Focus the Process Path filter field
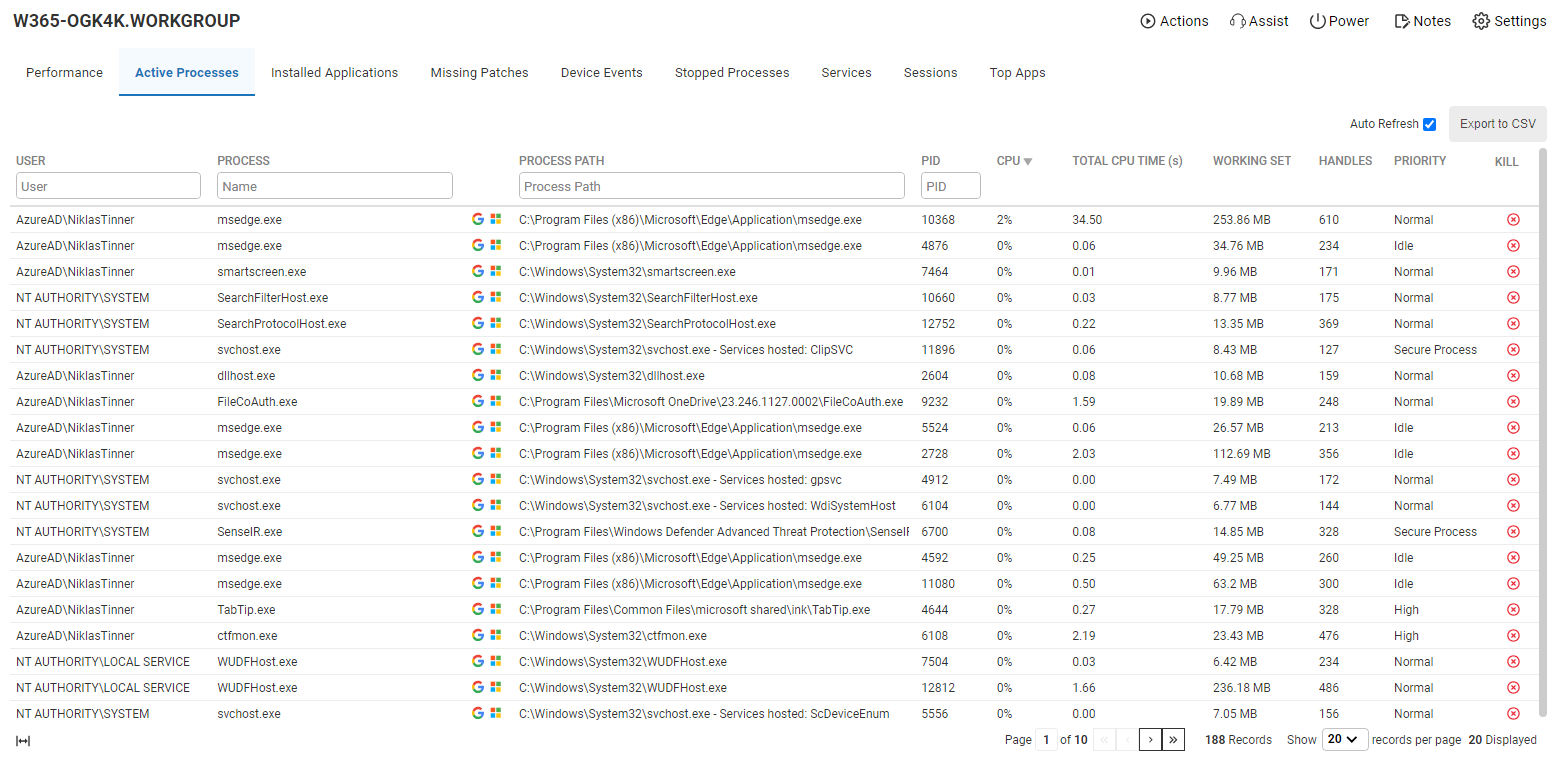Image resolution: width=1548 pixels, height=770 pixels. point(711,186)
